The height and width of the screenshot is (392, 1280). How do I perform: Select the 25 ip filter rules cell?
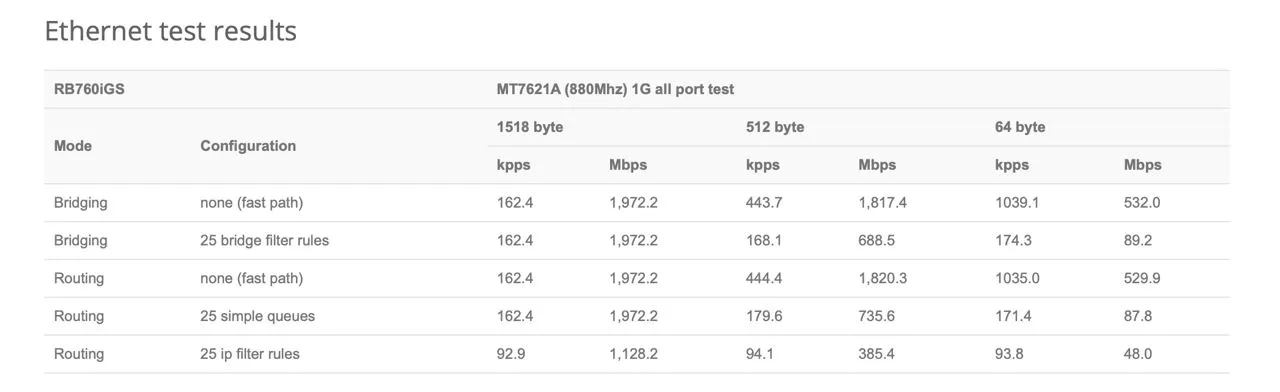click(250, 354)
